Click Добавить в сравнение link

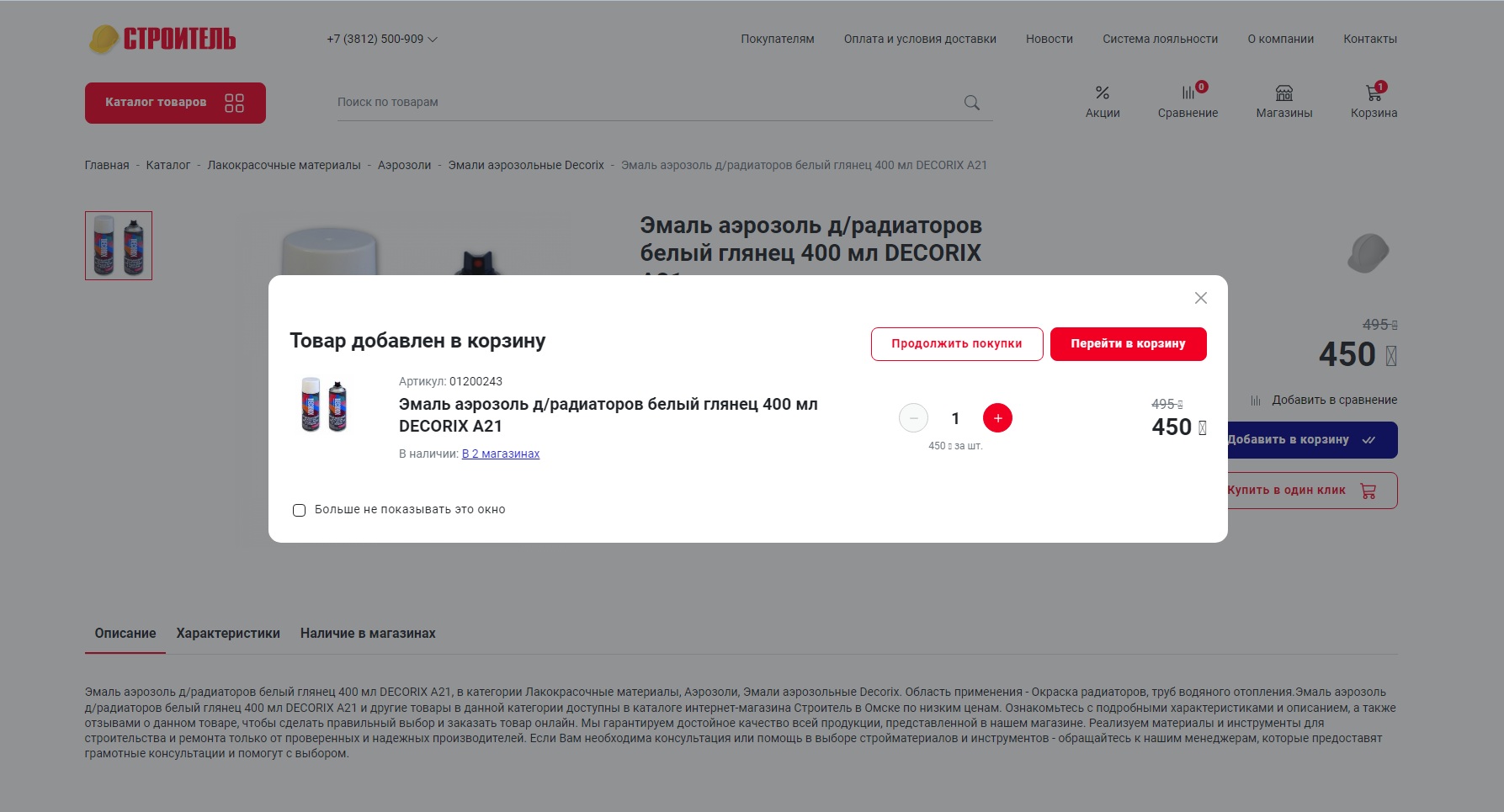pyautogui.click(x=1323, y=400)
